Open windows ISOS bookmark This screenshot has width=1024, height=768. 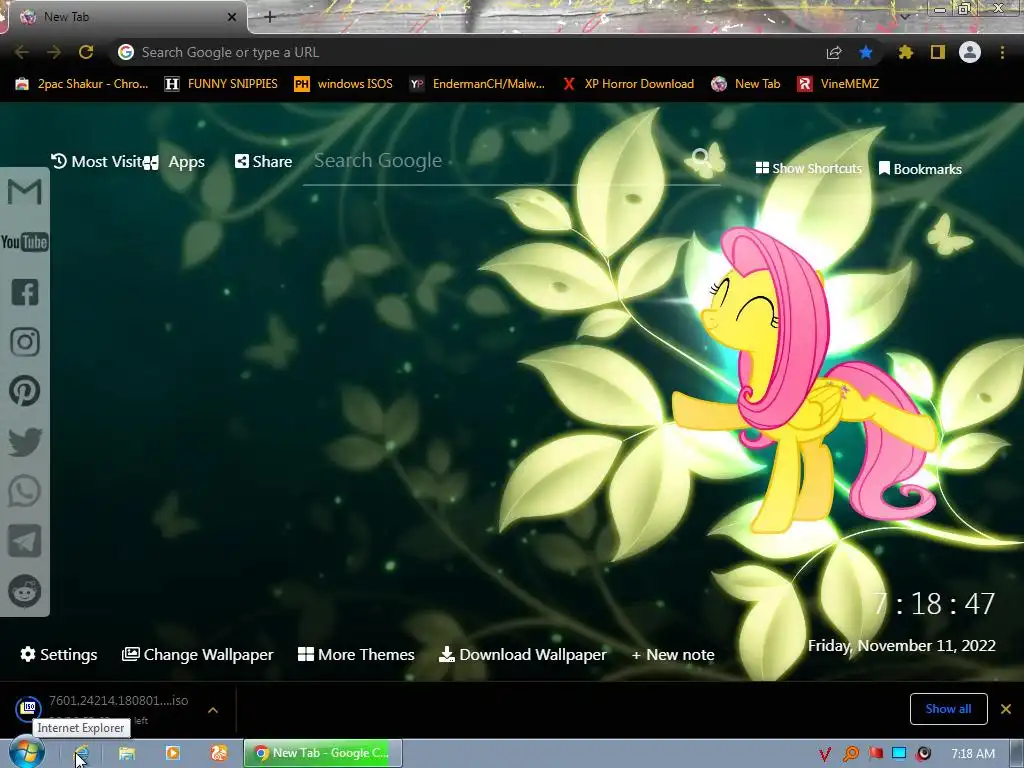[x=344, y=84]
